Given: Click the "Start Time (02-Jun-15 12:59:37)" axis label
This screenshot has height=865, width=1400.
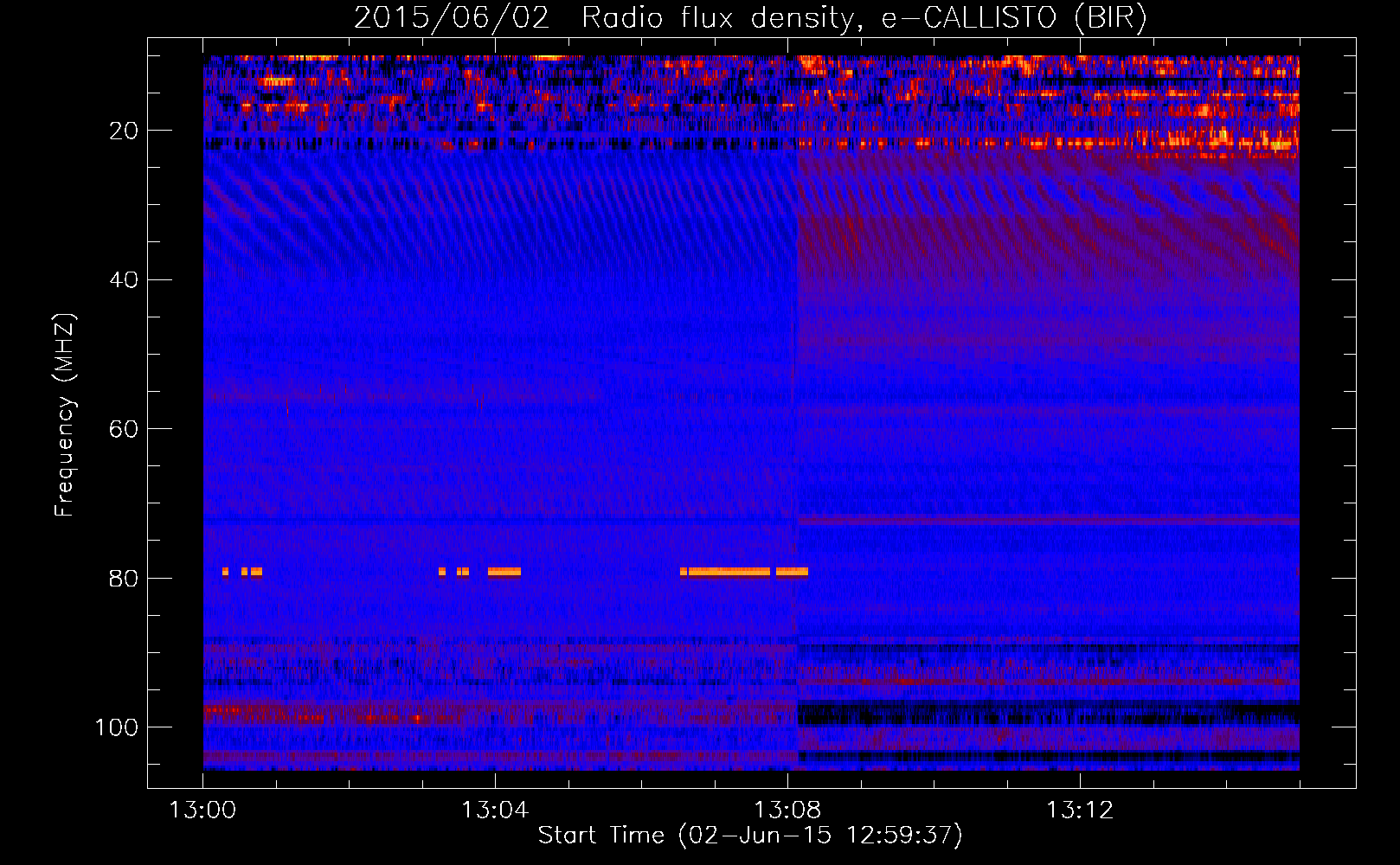Looking at the screenshot, I should (x=750, y=836).
